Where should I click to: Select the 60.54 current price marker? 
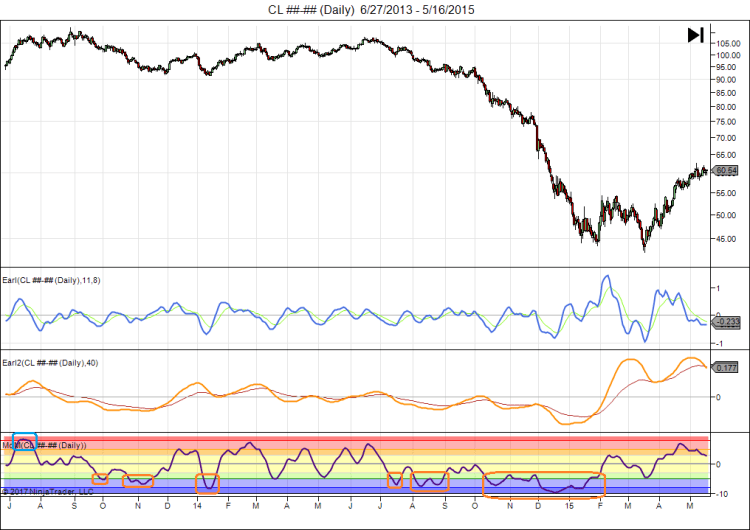click(x=726, y=171)
